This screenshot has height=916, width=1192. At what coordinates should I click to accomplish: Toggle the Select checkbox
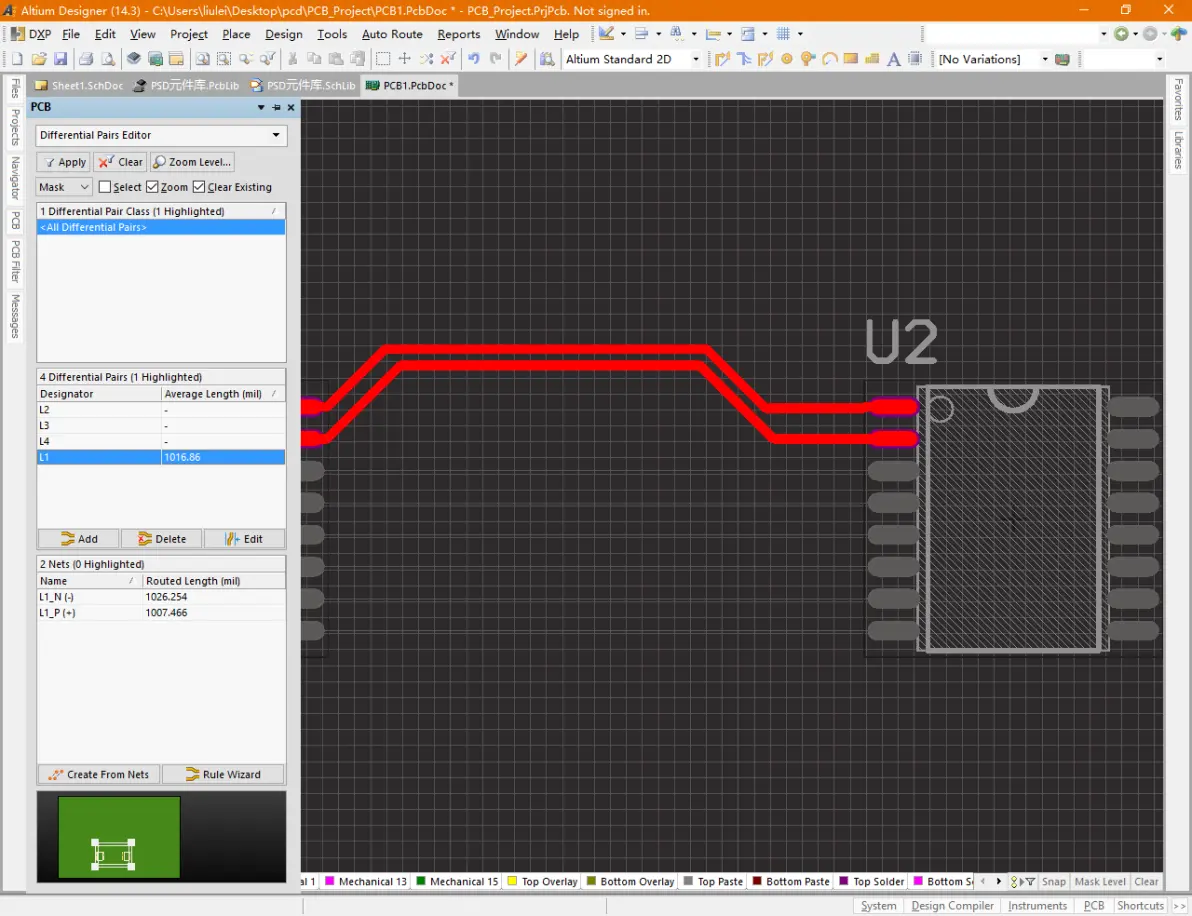pos(105,187)
